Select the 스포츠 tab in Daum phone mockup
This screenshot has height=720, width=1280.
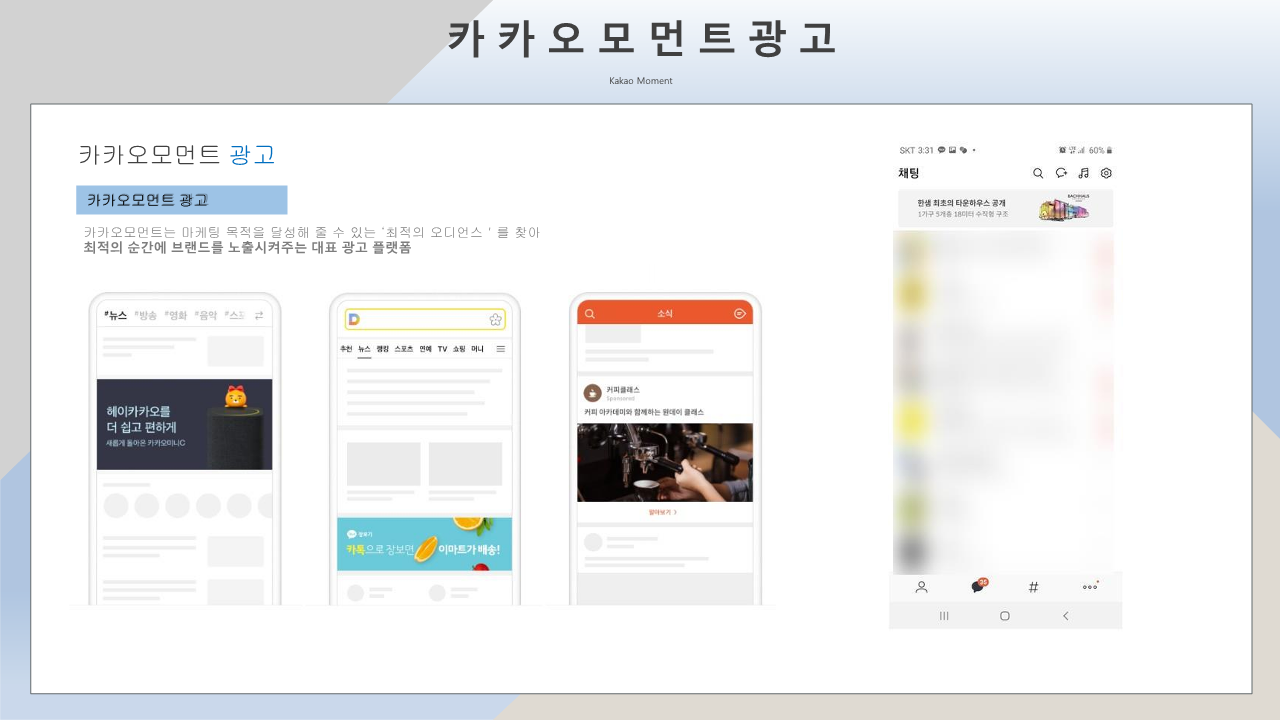404,349
